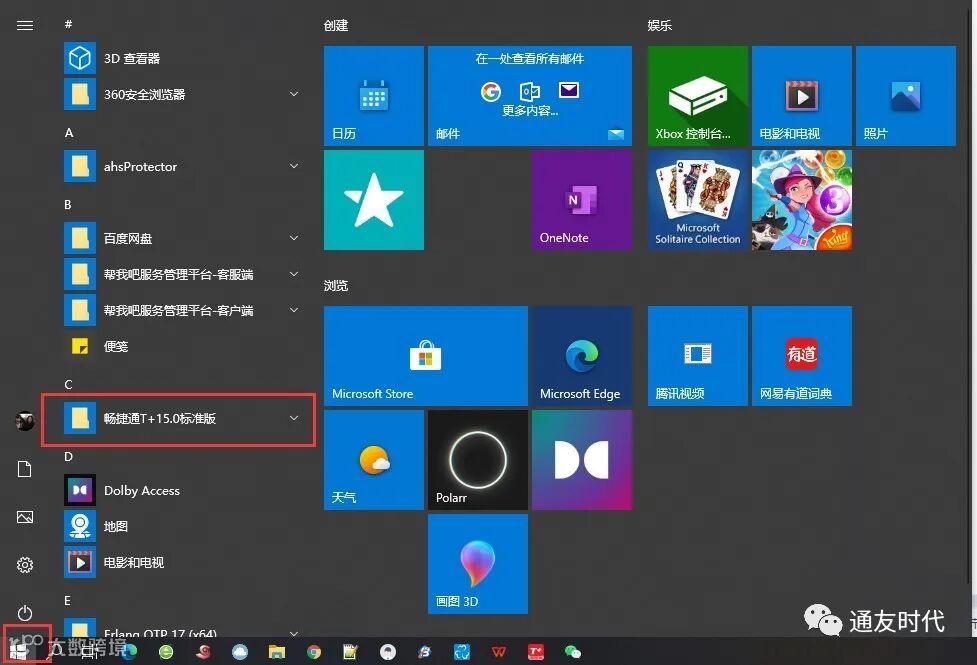Click the A section letter header
This screenshot has height=665, width=977.
(x=69, y=133)
